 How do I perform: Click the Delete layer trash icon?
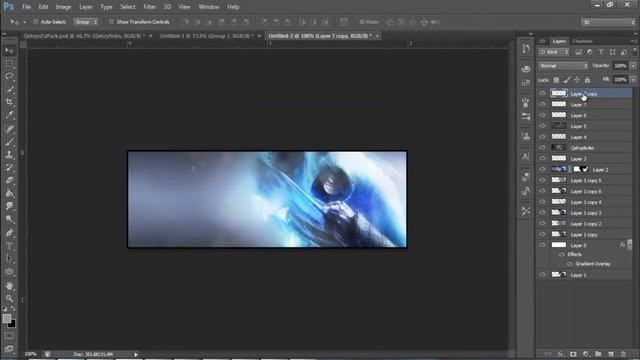pyautogui.click(x=623, y=354)
